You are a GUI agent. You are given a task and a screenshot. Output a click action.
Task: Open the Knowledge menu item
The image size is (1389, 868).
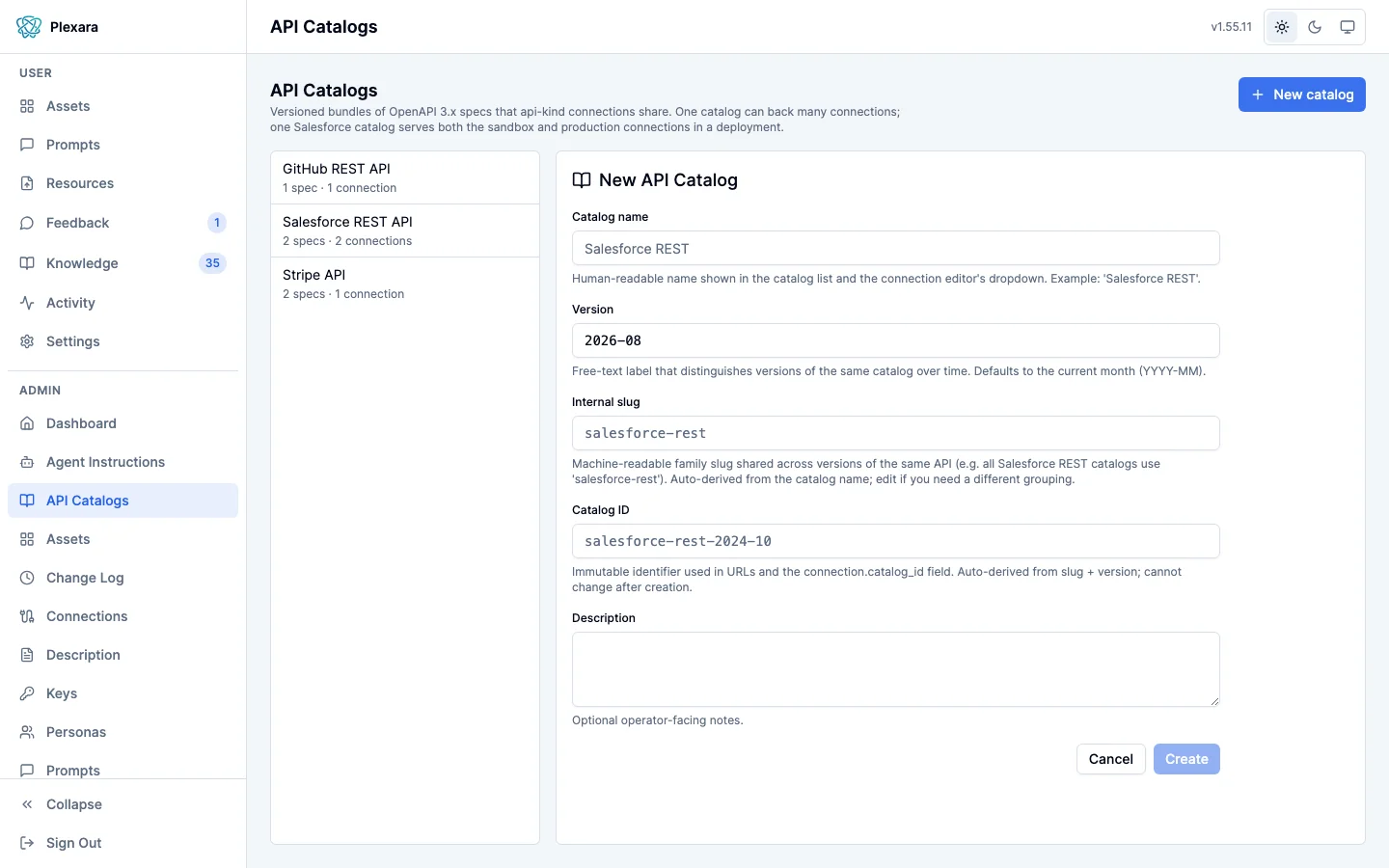point(123,263)
